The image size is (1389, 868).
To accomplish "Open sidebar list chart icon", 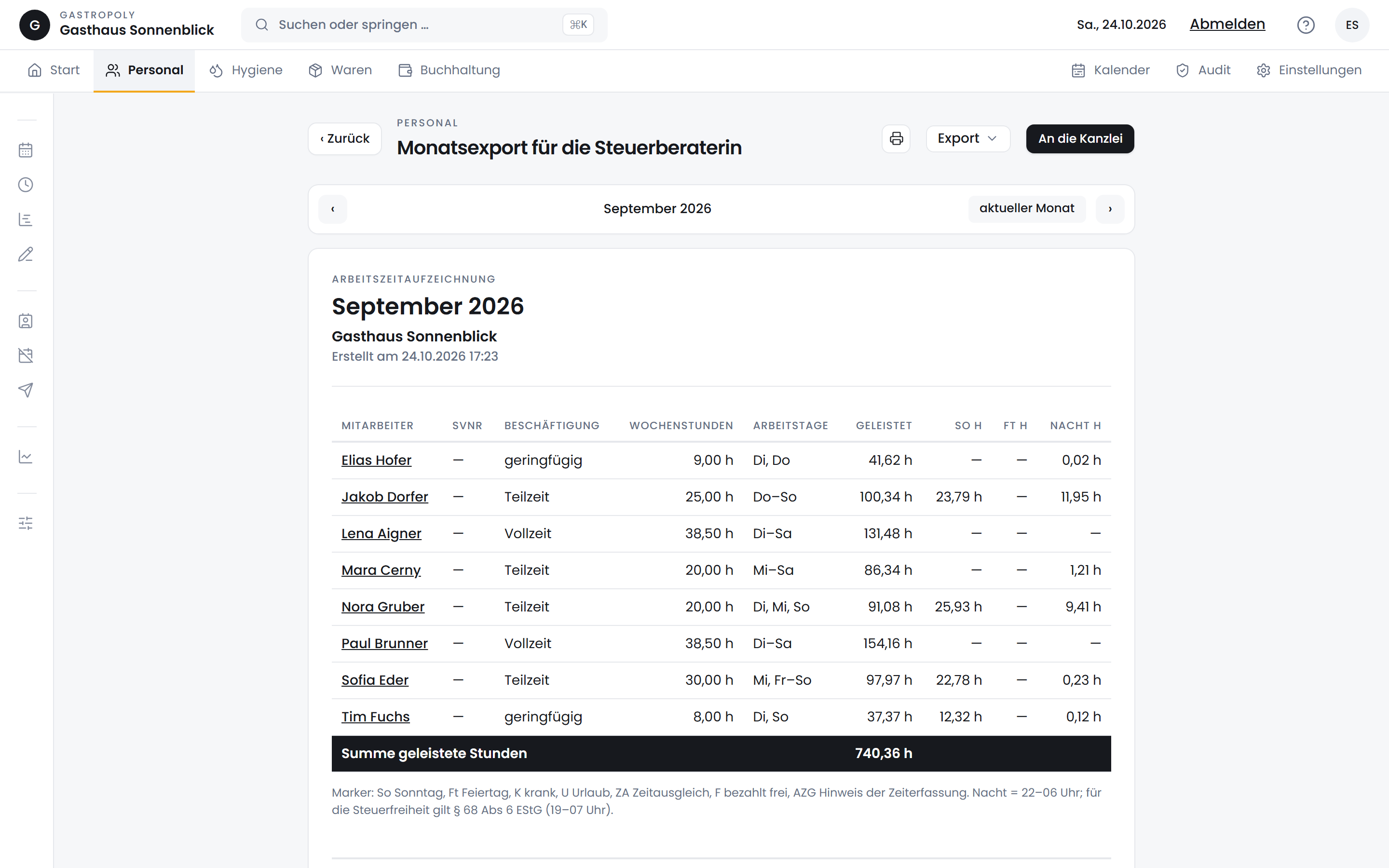I will tap(25, 219).
